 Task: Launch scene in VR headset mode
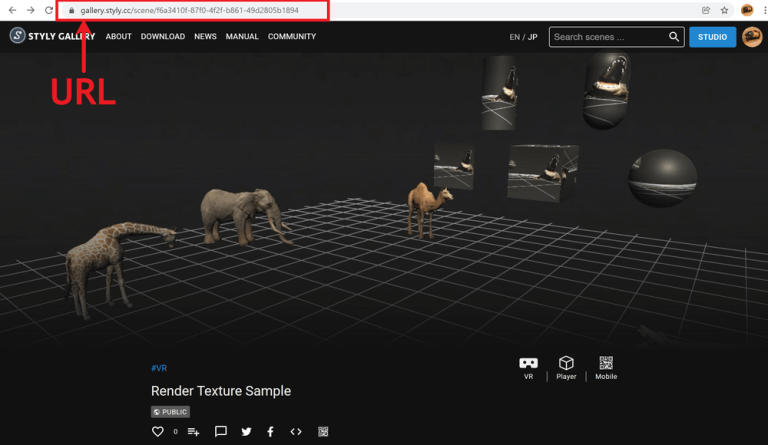528,364
